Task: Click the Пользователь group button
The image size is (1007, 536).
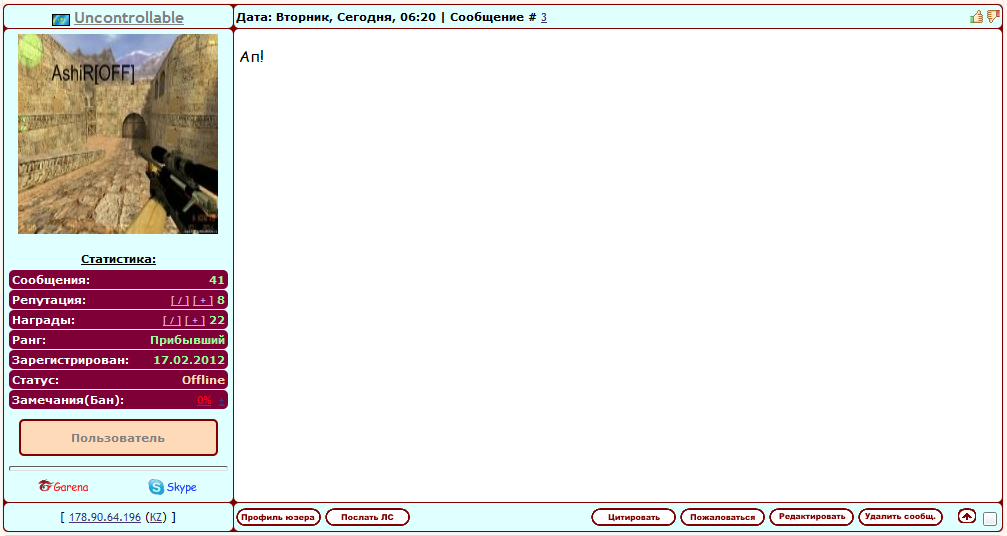Action: pyautogui.click(x=118, y=438)
